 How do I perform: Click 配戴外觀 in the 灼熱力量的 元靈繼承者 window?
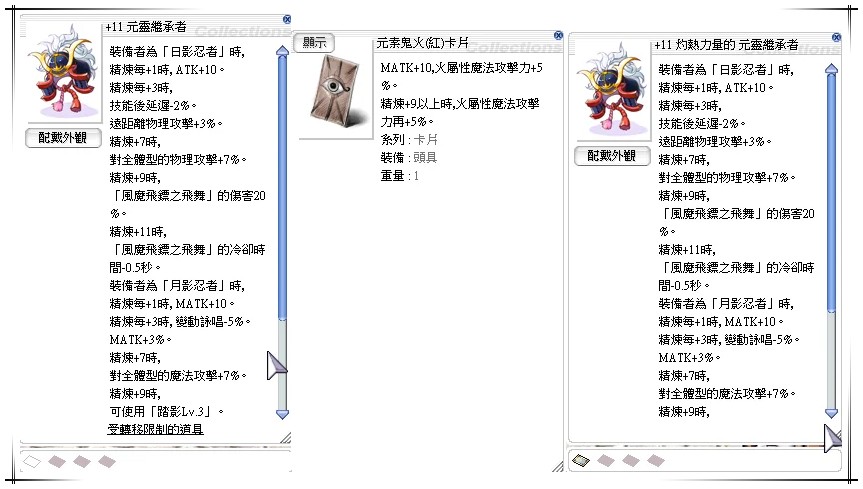(612, 156)
